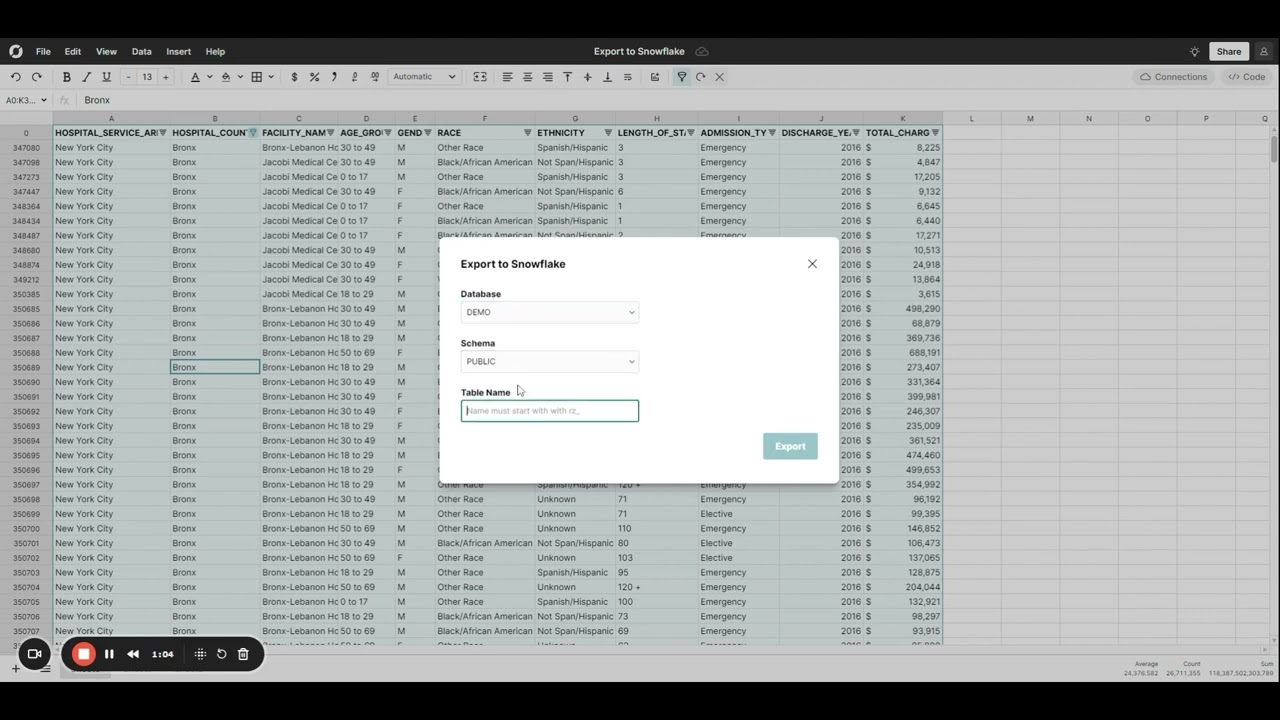Toggle underline formatting

point(106,77)
